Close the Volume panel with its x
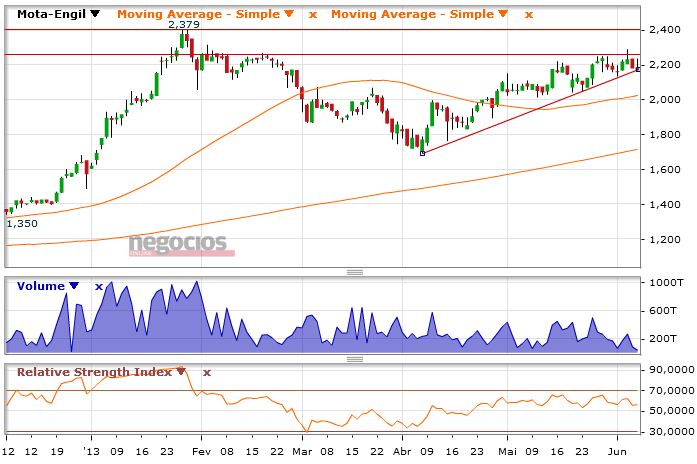This screenshot has width=697, height=464. point(99,287)
